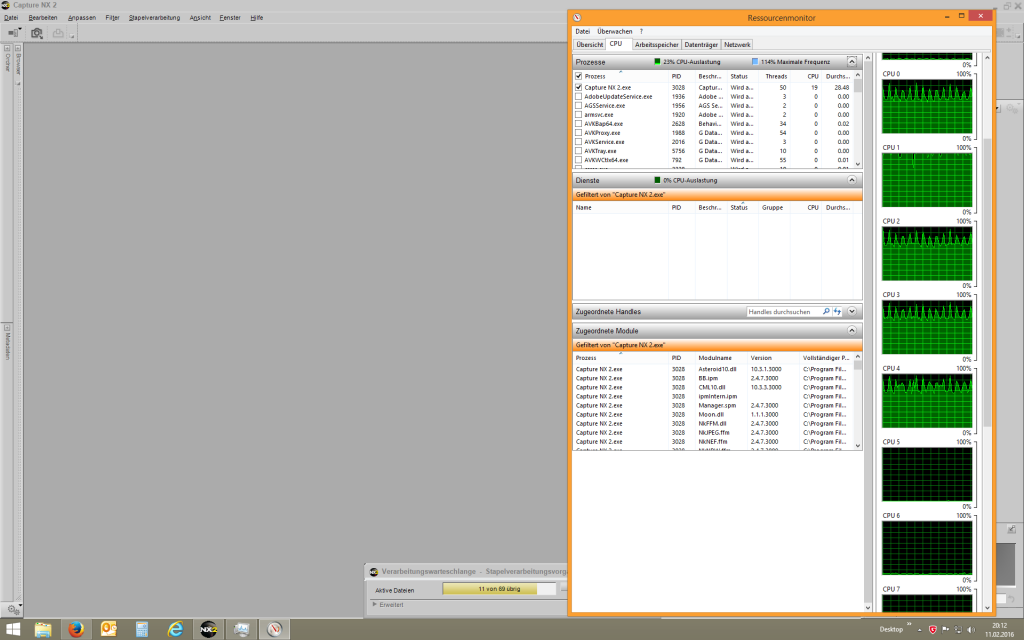The width and height of the screenshot is (1024, 640).
Task: Collapse the Prozesse section
Action: coord(852,61)
